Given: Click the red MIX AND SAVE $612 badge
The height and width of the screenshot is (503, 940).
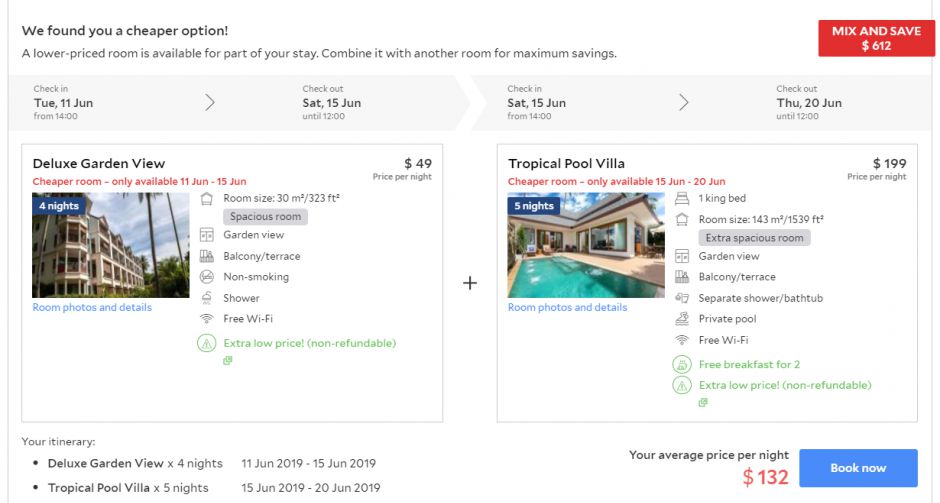Looking at the screenshot, I should click(876, 39).
